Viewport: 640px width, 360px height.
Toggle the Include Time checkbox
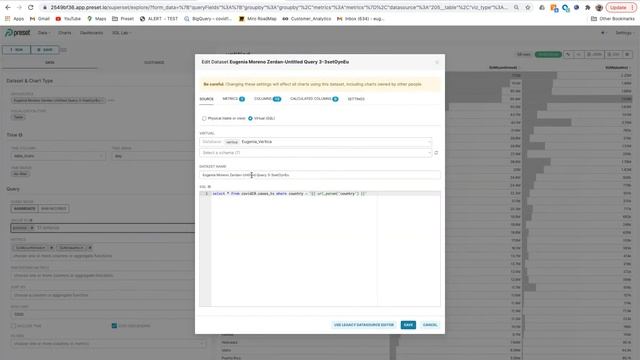tap(13, 326)
